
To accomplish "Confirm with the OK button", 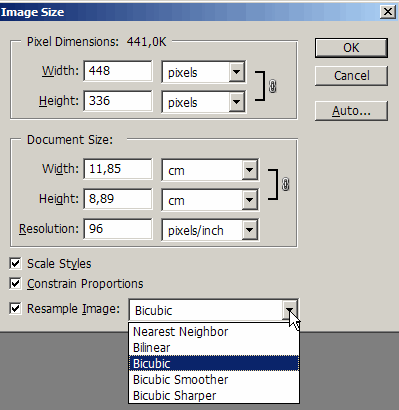I will 351,48.
